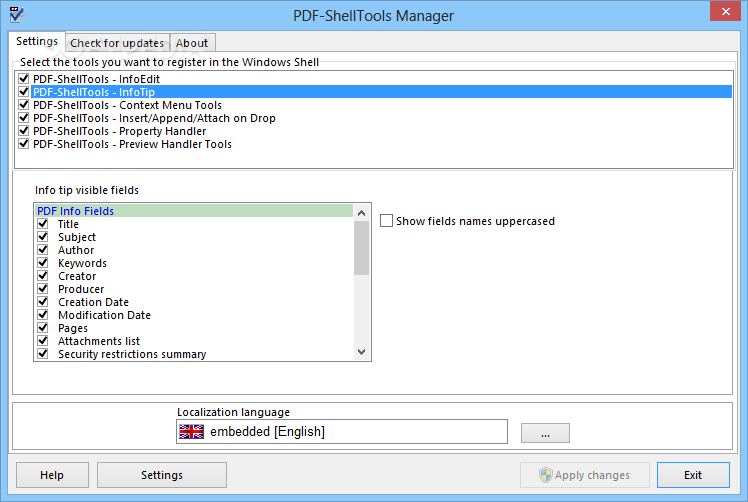Image resolution: width=748 pixels, height=502 pixels.
Task: Uncheck the Subject field checkbox
Action: 43,237
